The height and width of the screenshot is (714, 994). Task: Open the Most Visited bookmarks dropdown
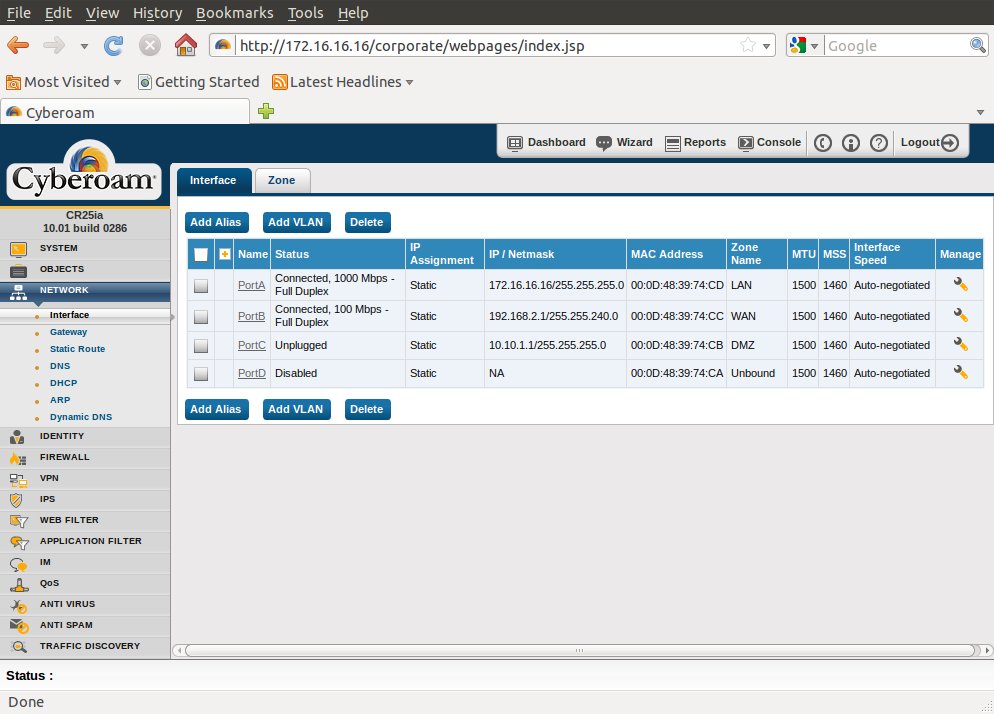tap(65, 82)
